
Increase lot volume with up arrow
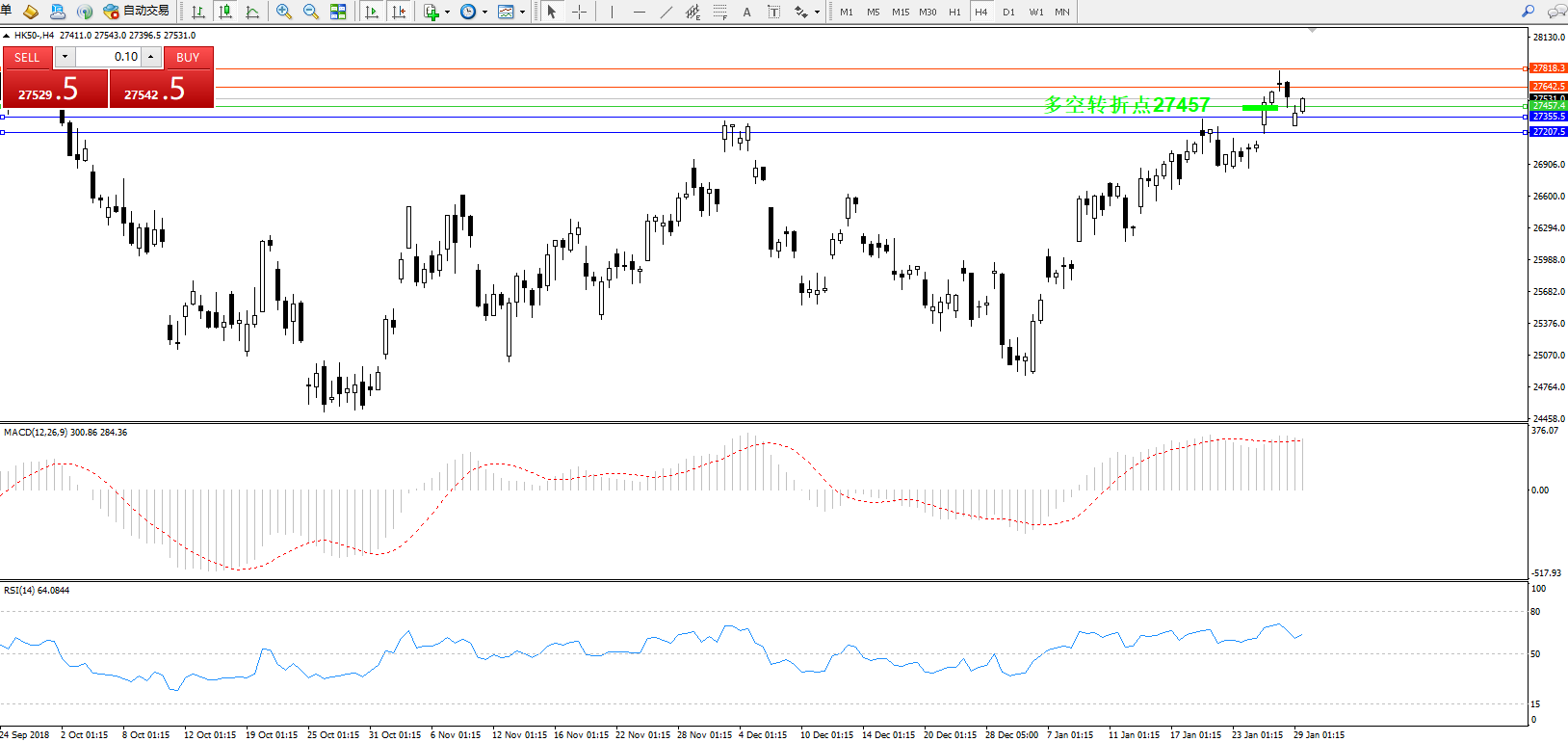[x=151, y=57]
